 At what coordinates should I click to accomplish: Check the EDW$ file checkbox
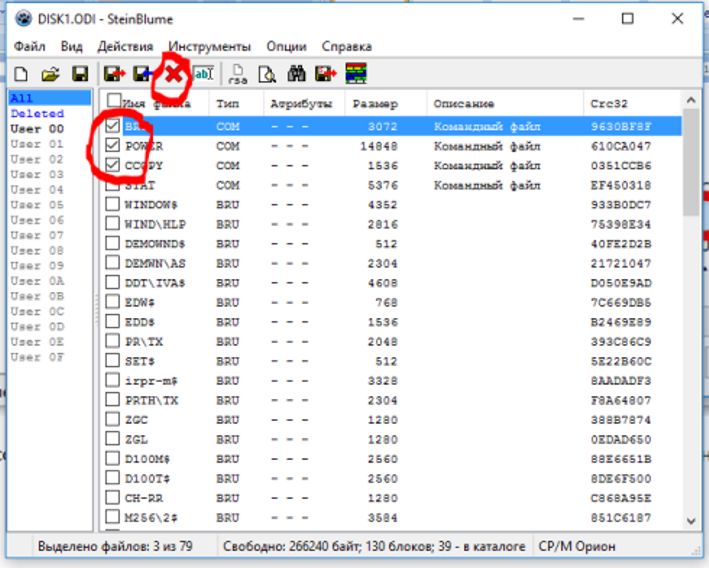tap(112, 302)
